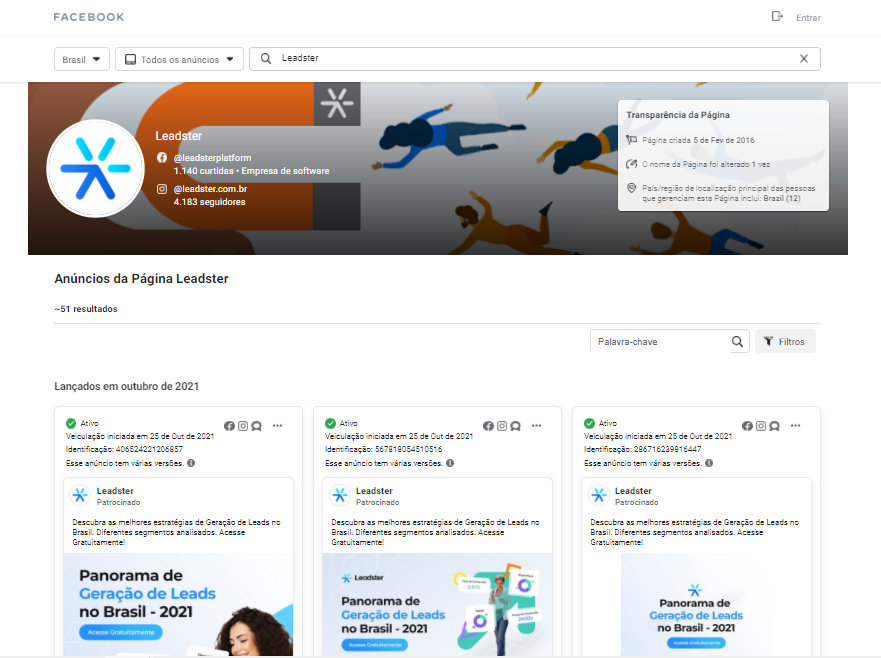Viewport: 881px width, 658px height.
Task: Click the green Ativo check on ad 567818054510516
Action: 330,423
